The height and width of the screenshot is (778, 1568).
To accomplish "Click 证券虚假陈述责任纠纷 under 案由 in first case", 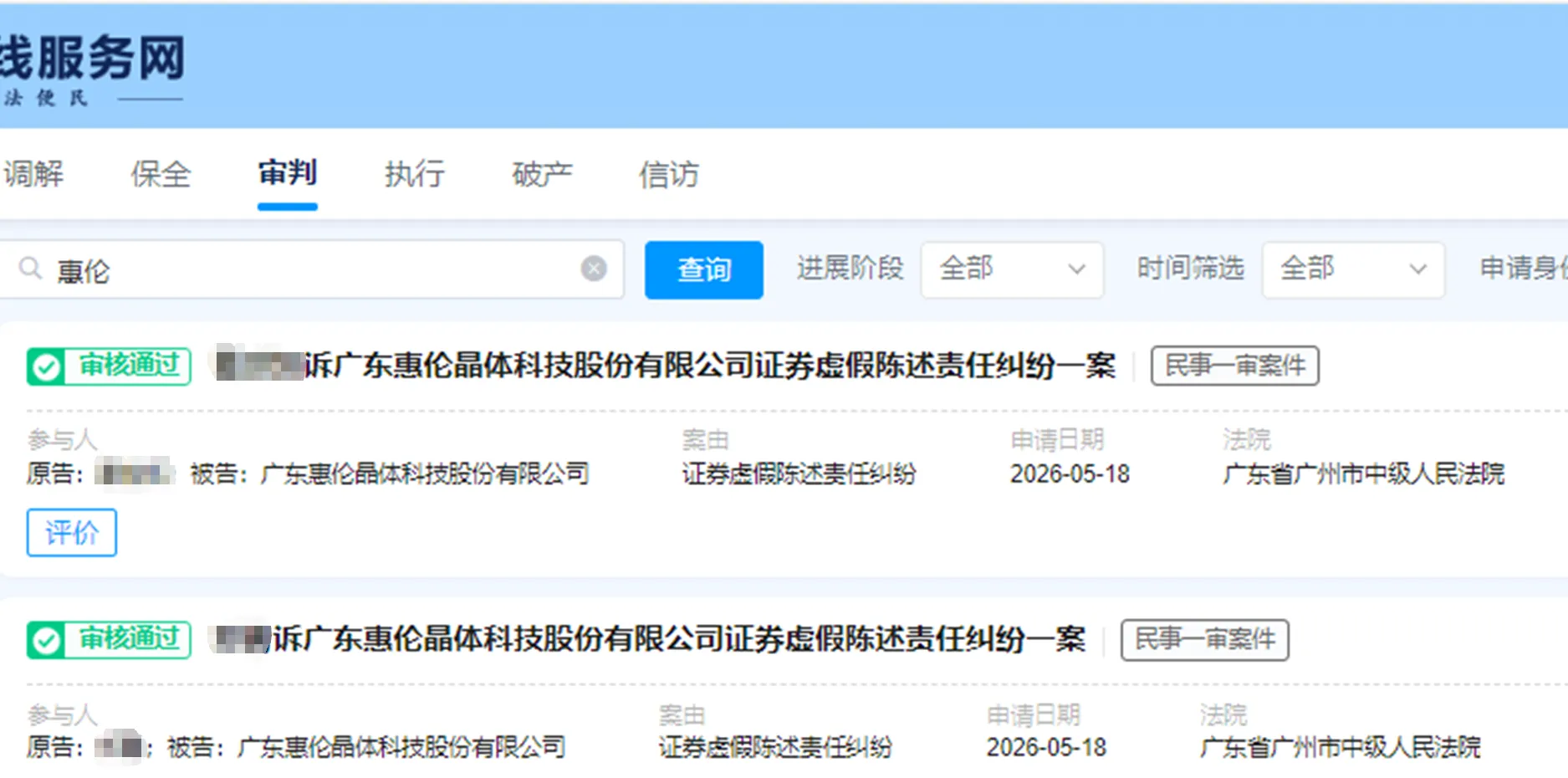I will tap(799, 474).
